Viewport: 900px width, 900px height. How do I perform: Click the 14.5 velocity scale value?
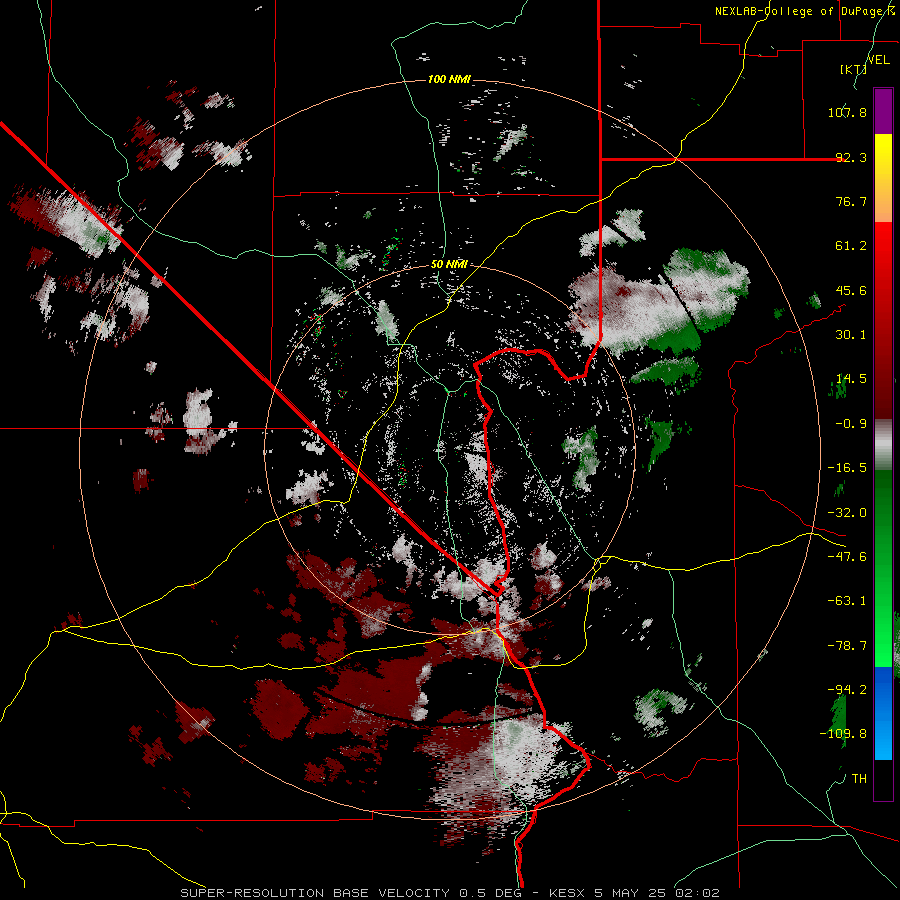[x=851, y=379]
